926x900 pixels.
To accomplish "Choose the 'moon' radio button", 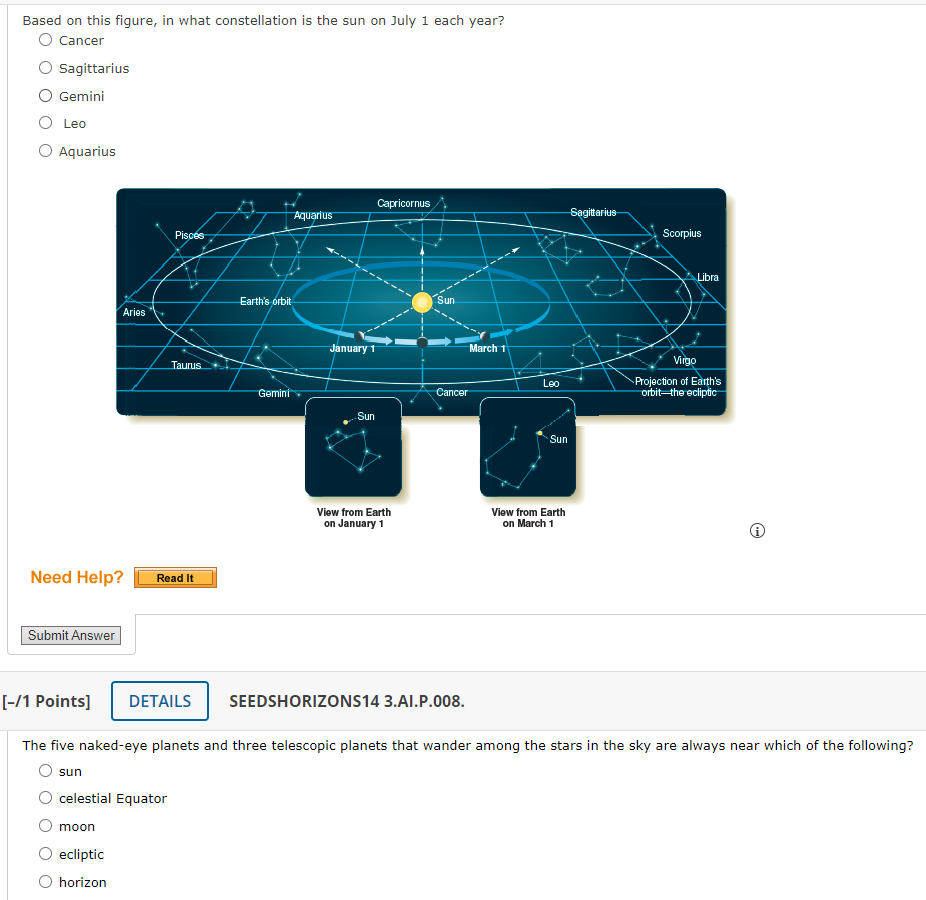I will (x=45, y=826).
